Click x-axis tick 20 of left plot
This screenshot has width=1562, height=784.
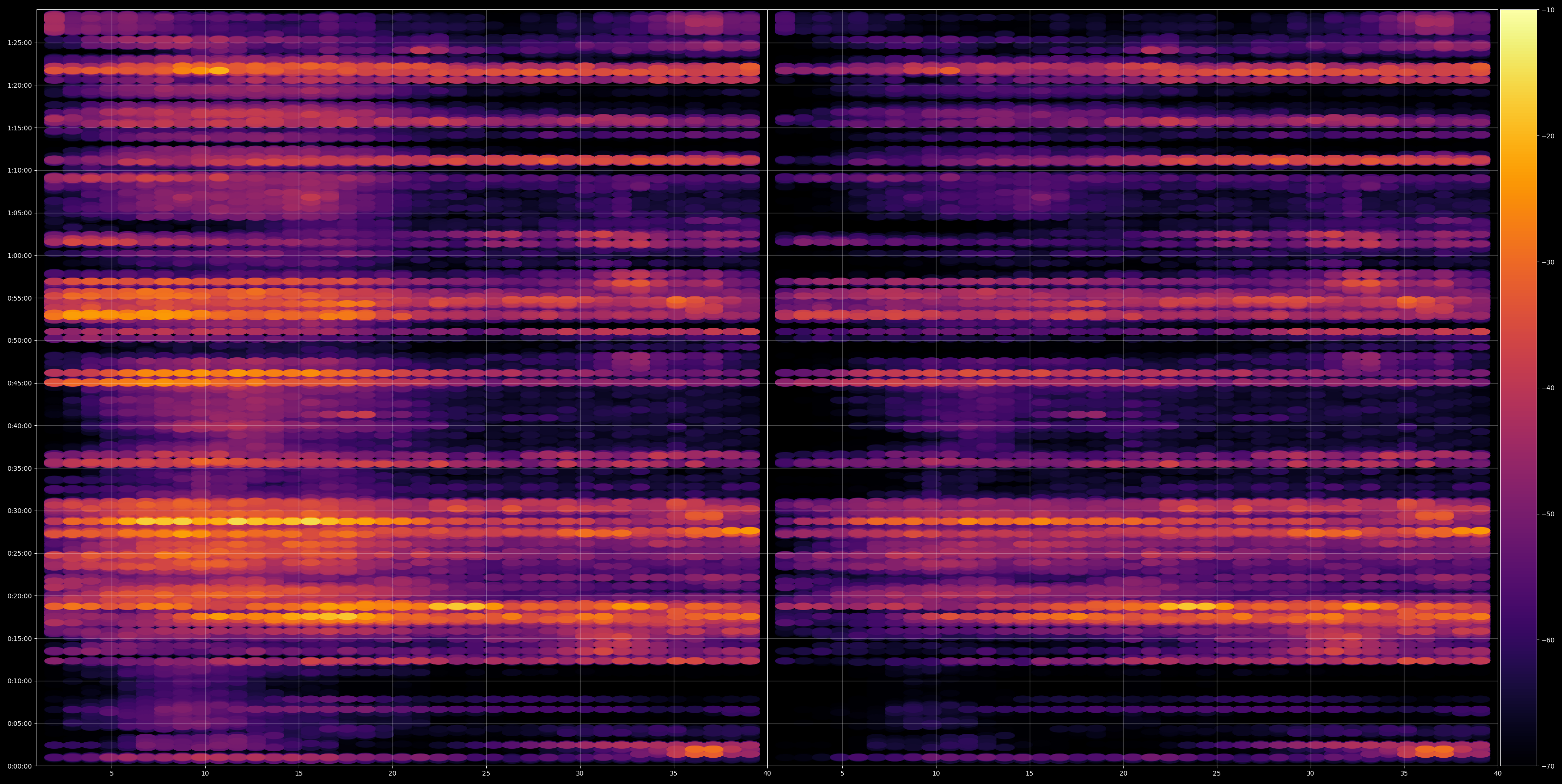click(392, 774)
